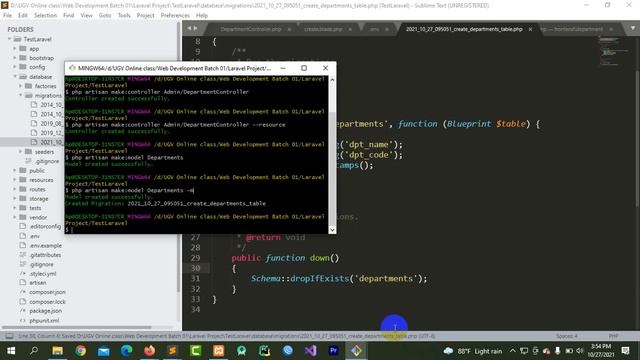Change syntax via PHP status label
Image resolution: width=640 pixels, height=360 pixels.
click(x=613, y=336)
